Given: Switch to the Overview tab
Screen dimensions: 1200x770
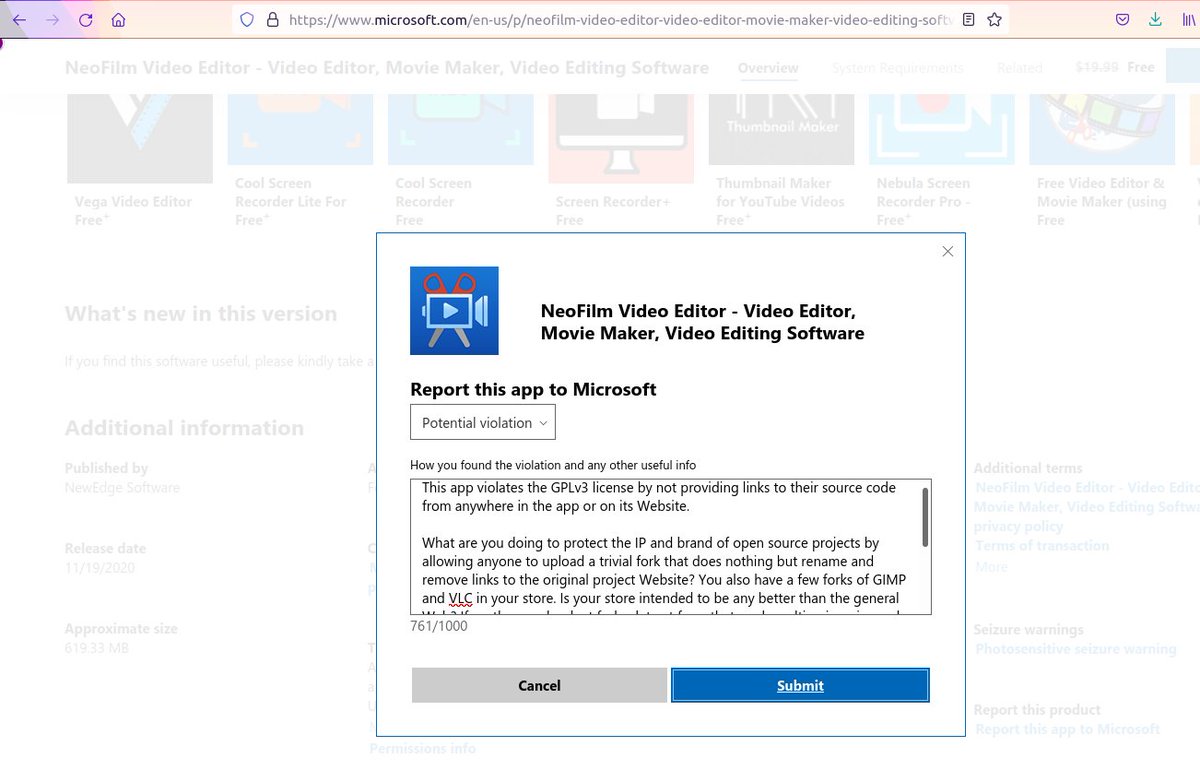Looking at the screenshot, I should pos(768,68).
